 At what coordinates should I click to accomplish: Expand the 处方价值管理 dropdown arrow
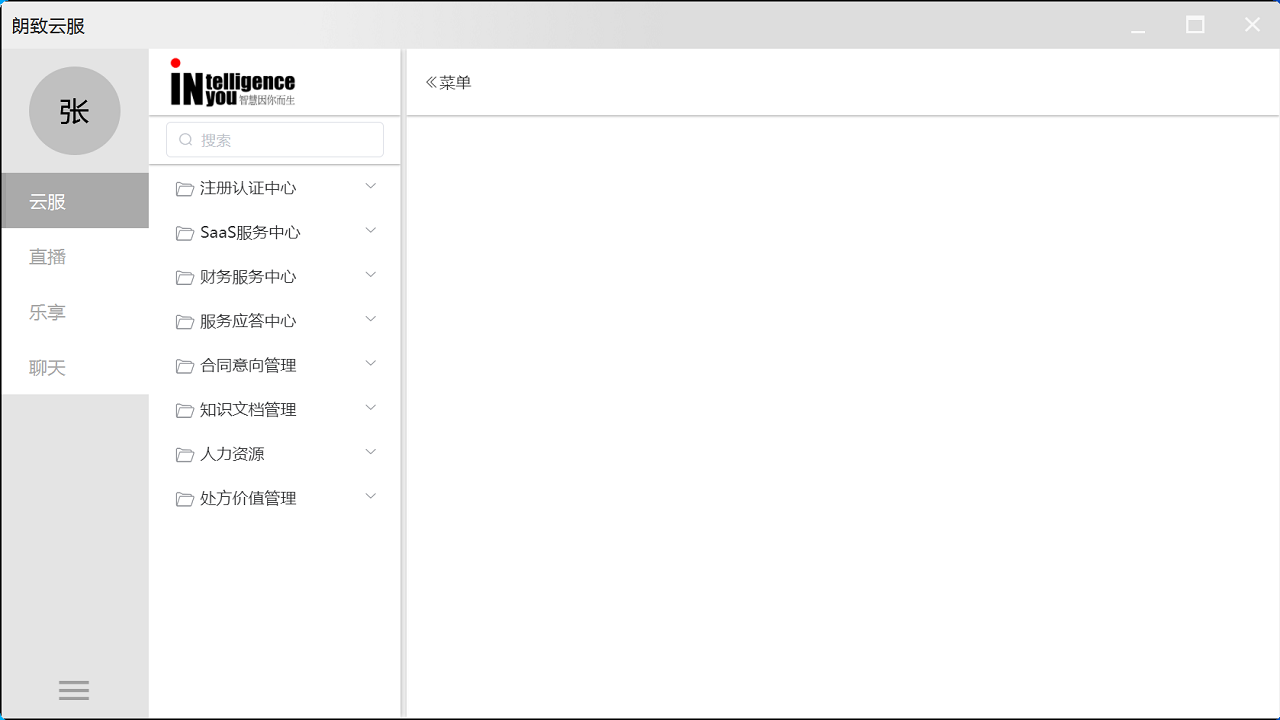click(x=370, y=496)
